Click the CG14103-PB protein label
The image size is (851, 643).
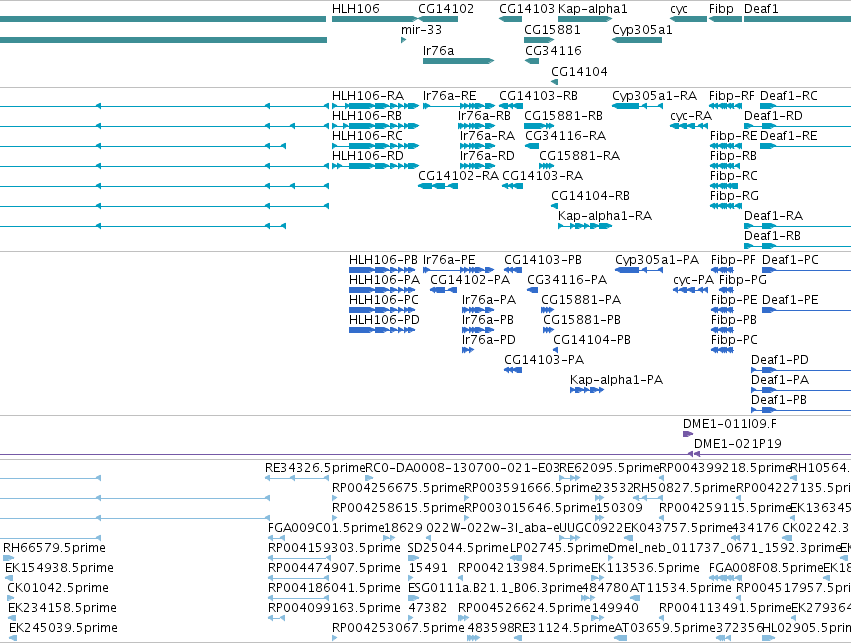point(543,260)
